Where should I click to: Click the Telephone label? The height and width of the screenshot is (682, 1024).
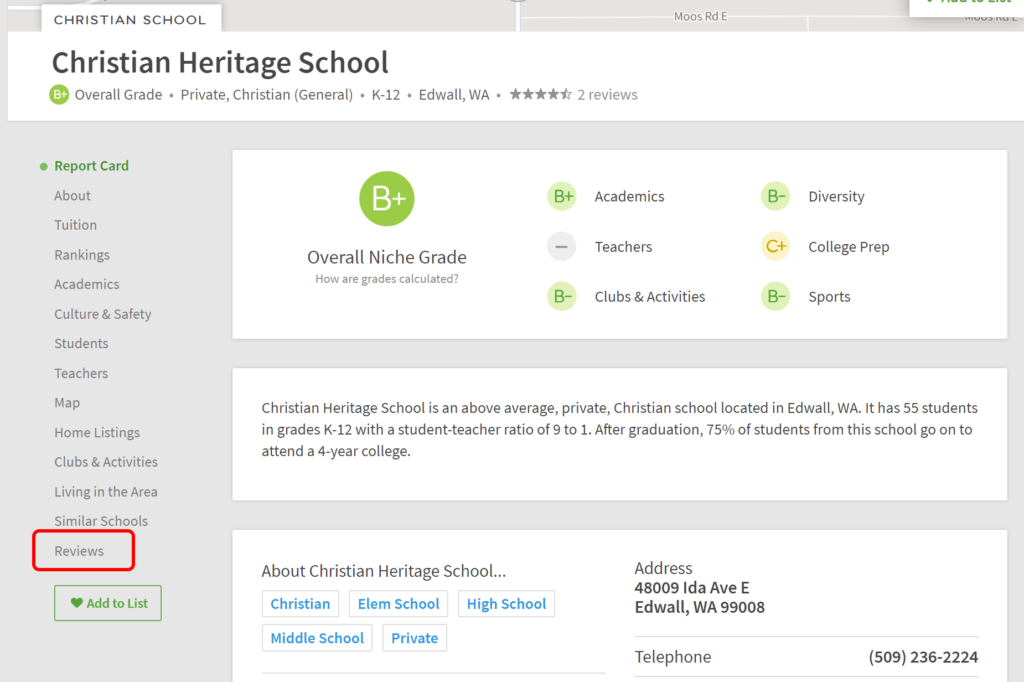click(673, 657)
